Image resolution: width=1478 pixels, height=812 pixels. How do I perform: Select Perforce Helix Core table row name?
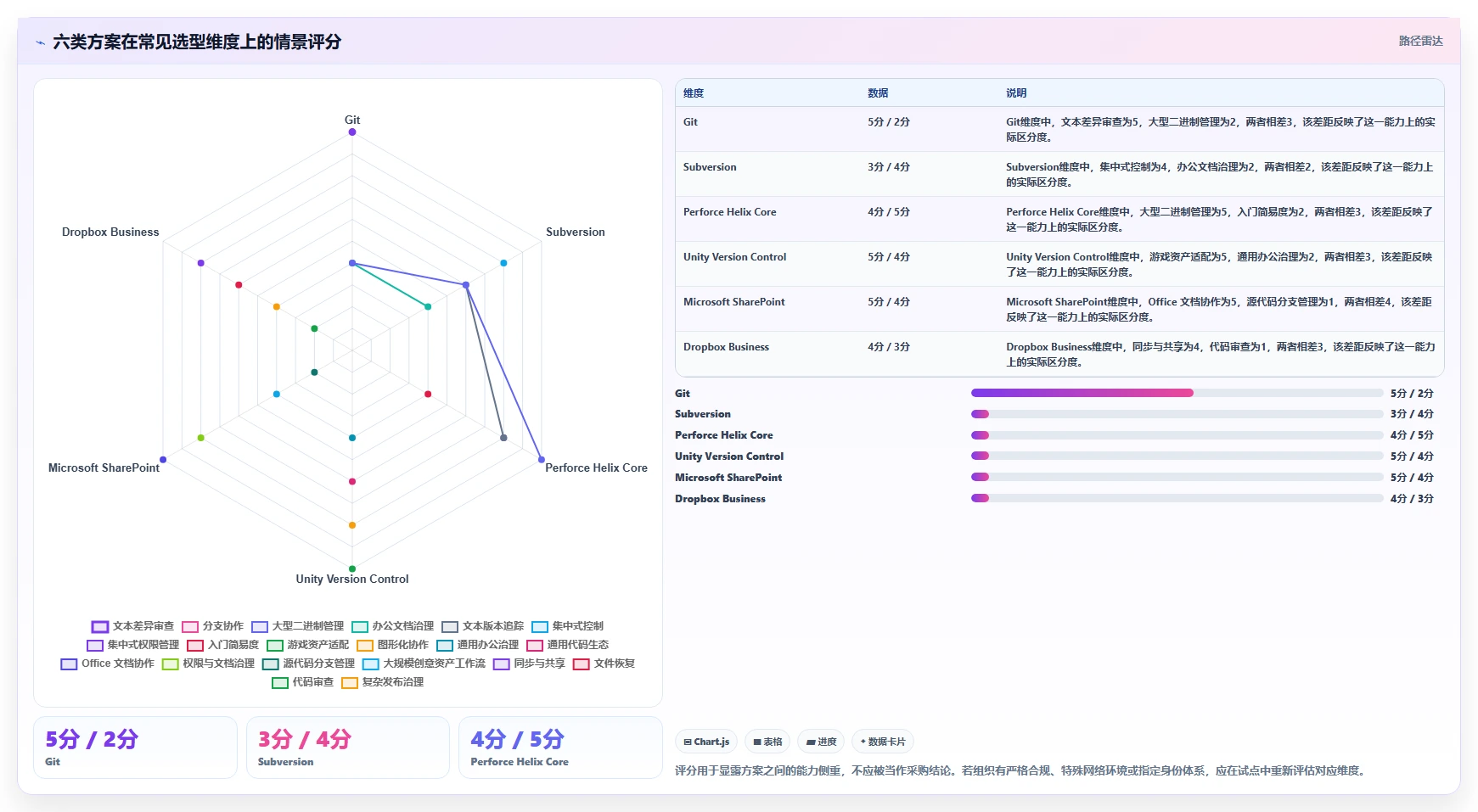(x=729, y=212)
